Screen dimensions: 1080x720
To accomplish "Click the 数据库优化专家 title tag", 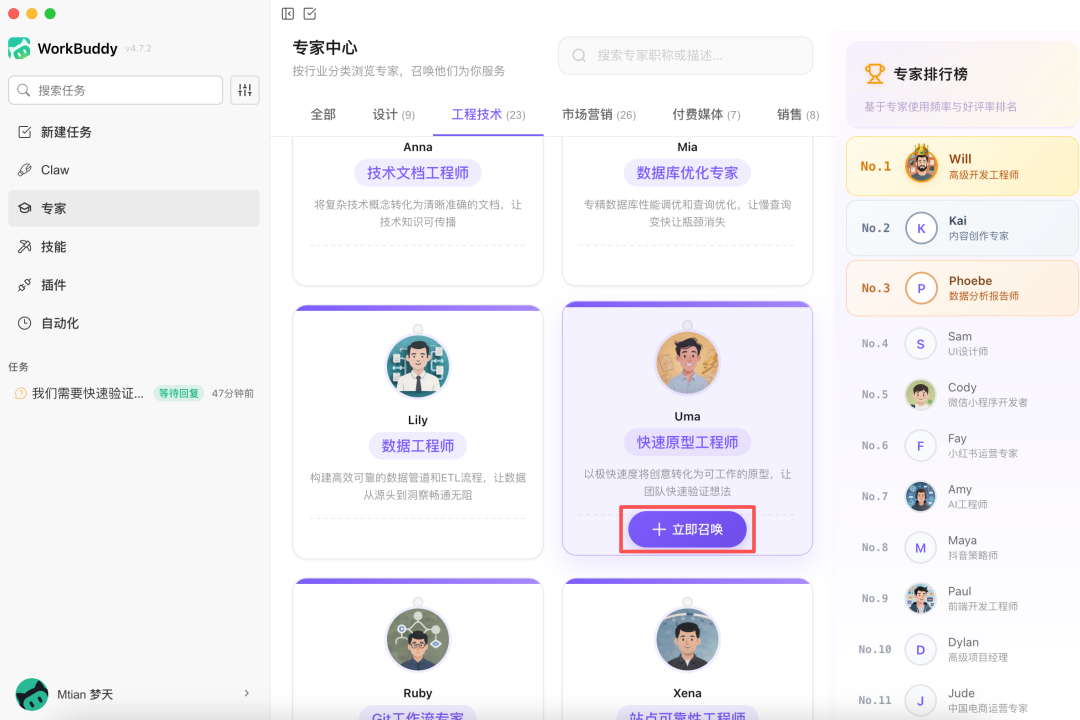I will (x=687, y=173).
